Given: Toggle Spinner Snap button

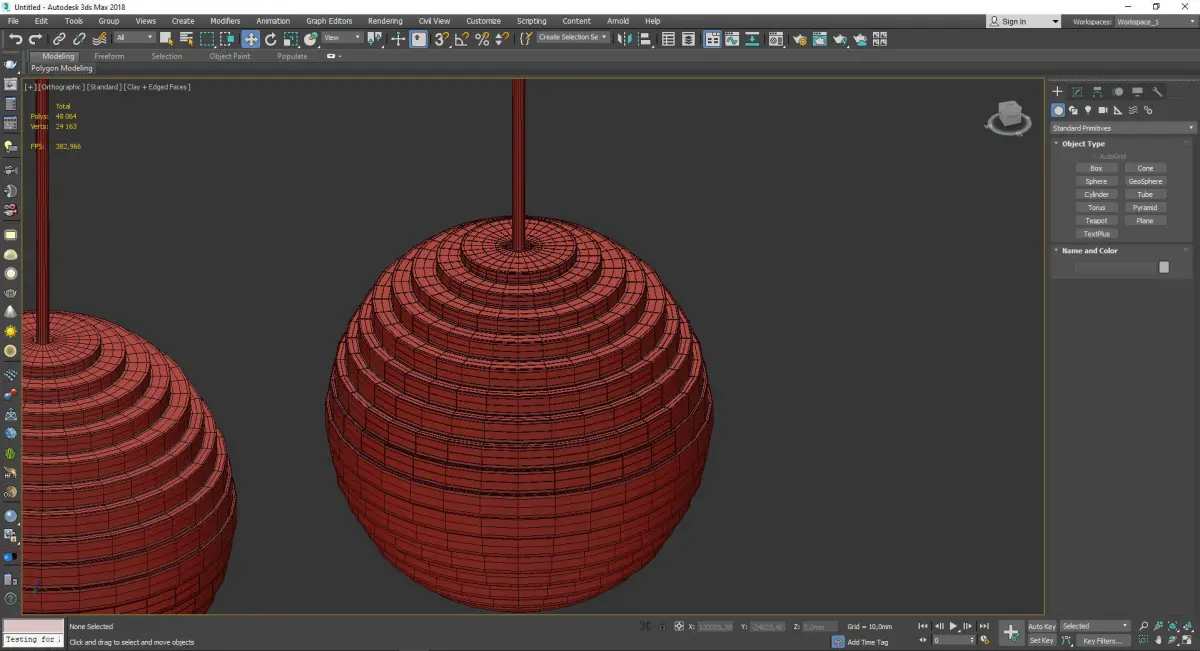Looking at the screenshot, I should 503,39.
